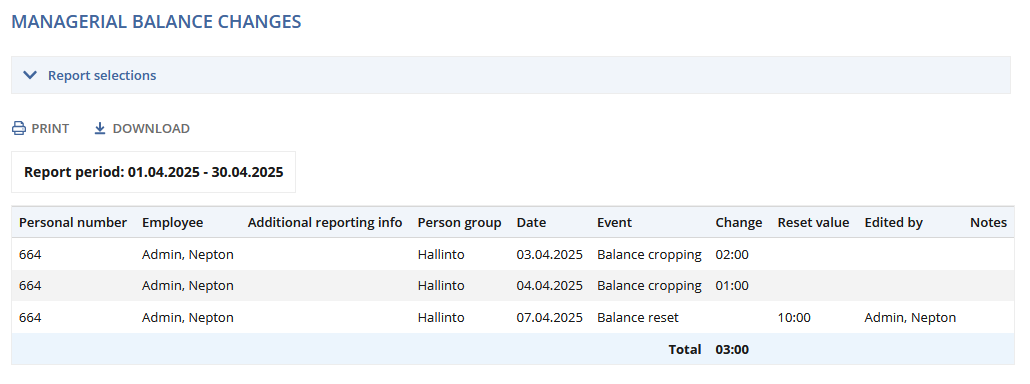
Task: Click the Reset value column header
Action: click(813, 223)
